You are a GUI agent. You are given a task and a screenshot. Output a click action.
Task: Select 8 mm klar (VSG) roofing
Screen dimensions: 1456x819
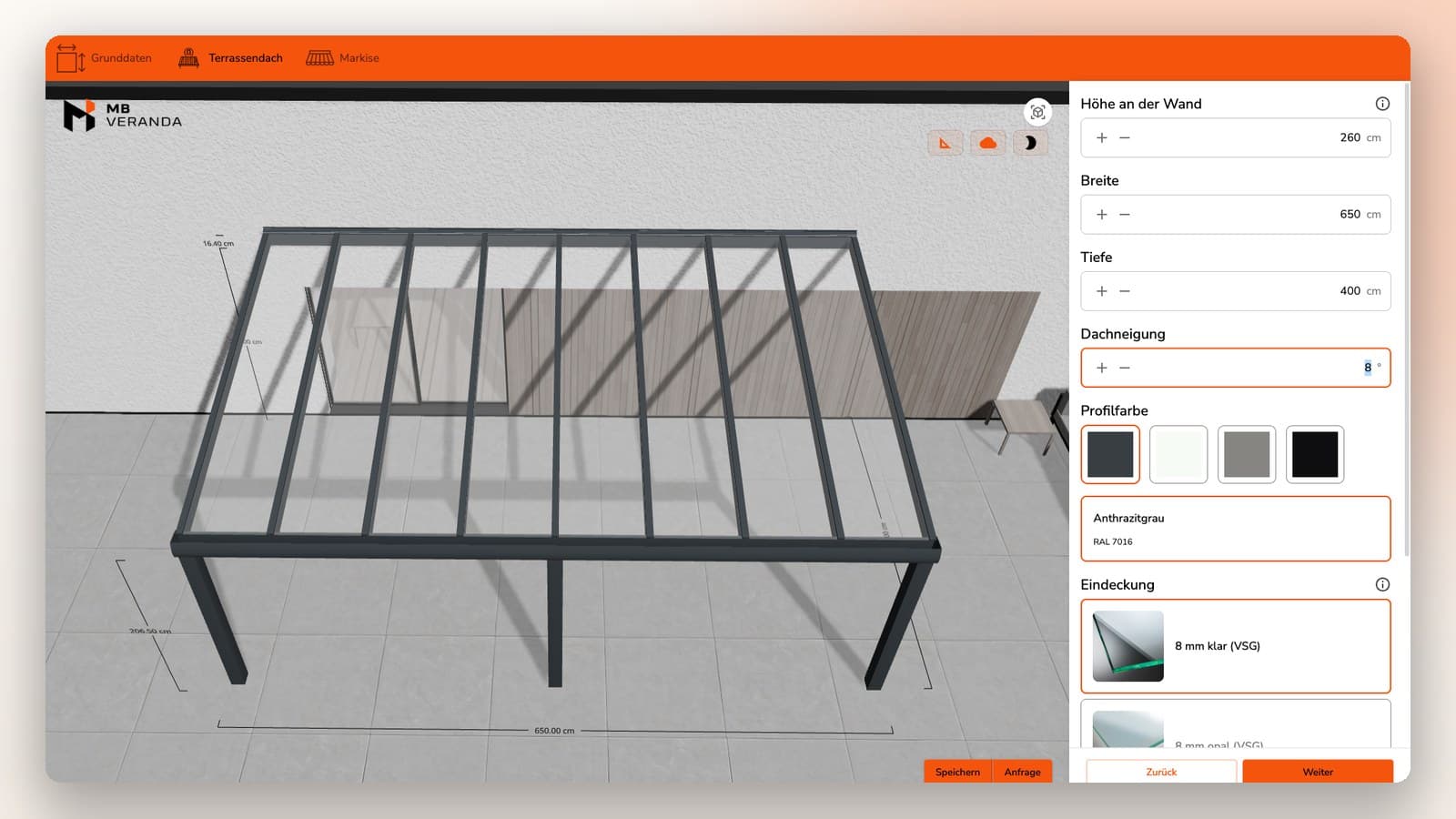1236,646
